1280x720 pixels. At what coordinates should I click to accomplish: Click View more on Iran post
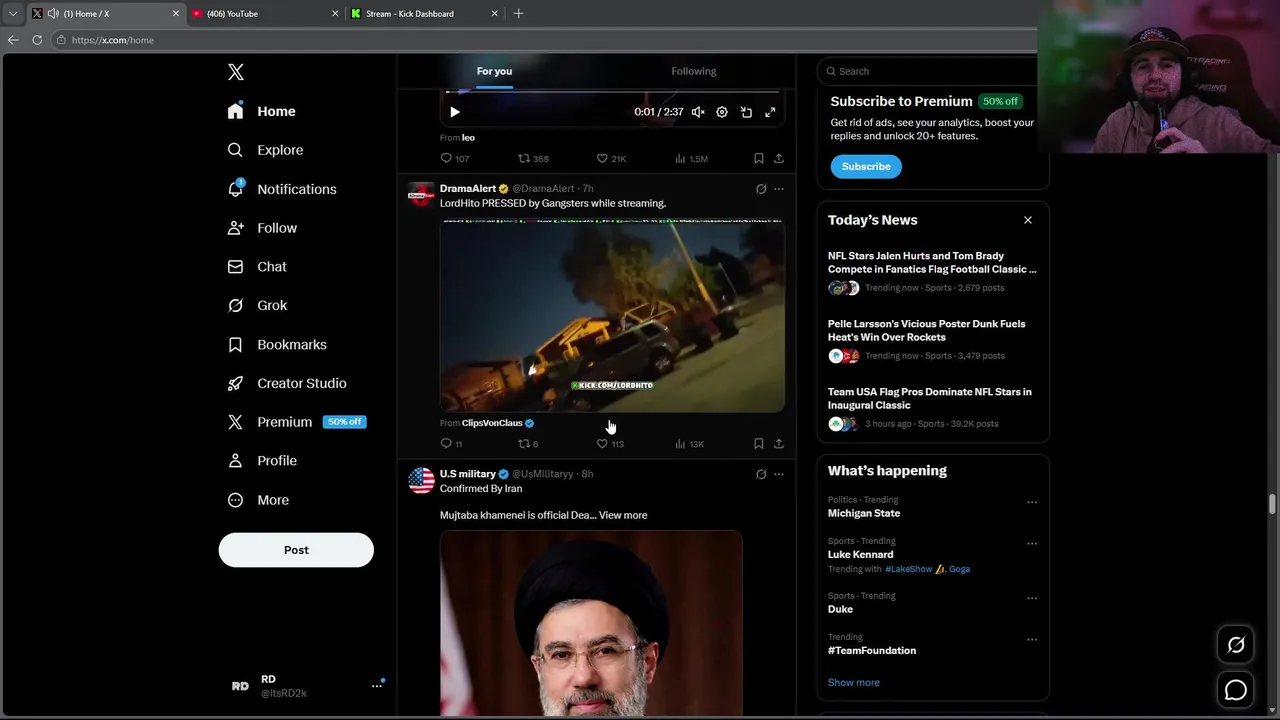click(x=623, y=515)
